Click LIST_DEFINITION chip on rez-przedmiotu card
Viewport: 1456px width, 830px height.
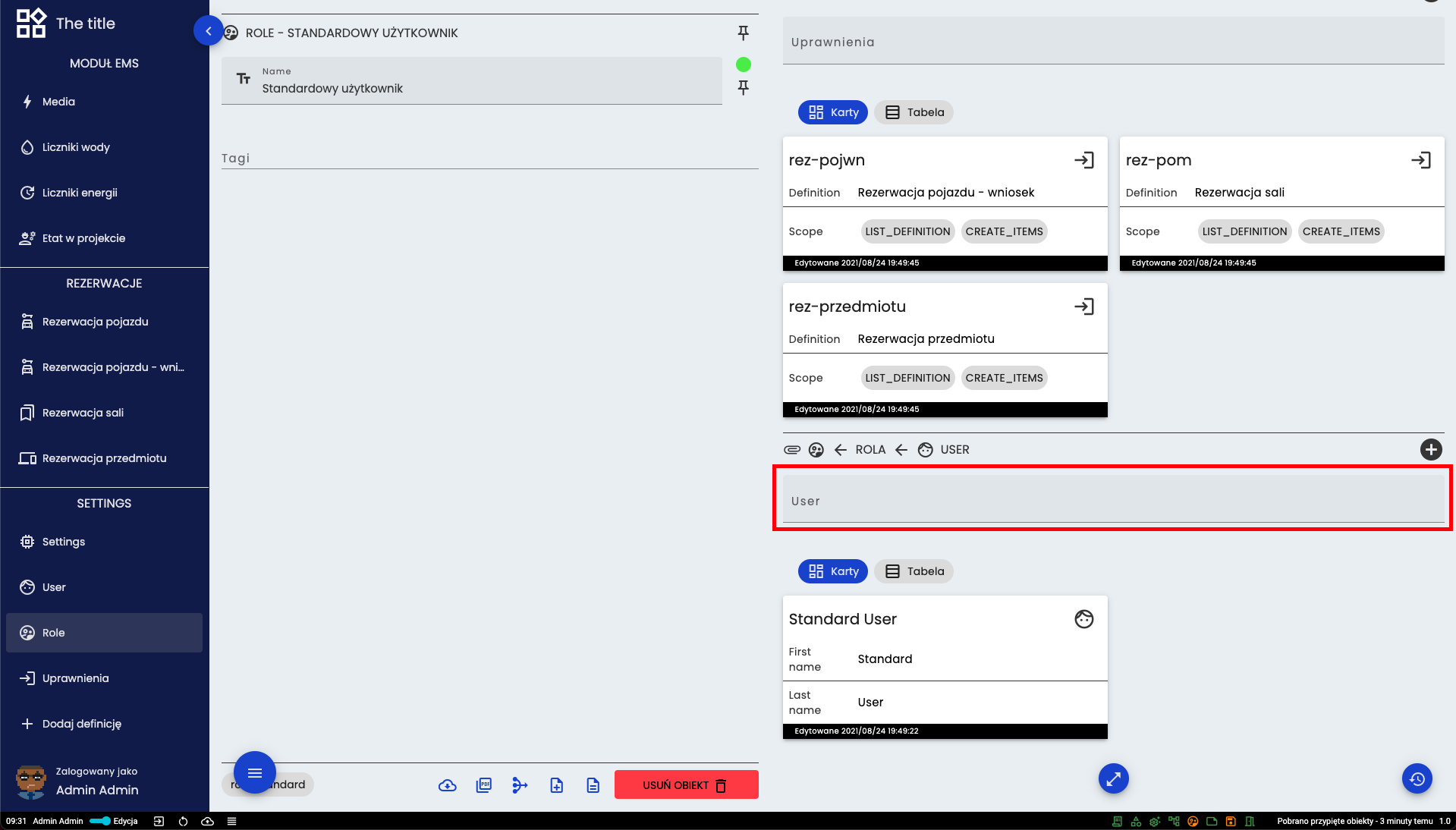coord(907,378)
